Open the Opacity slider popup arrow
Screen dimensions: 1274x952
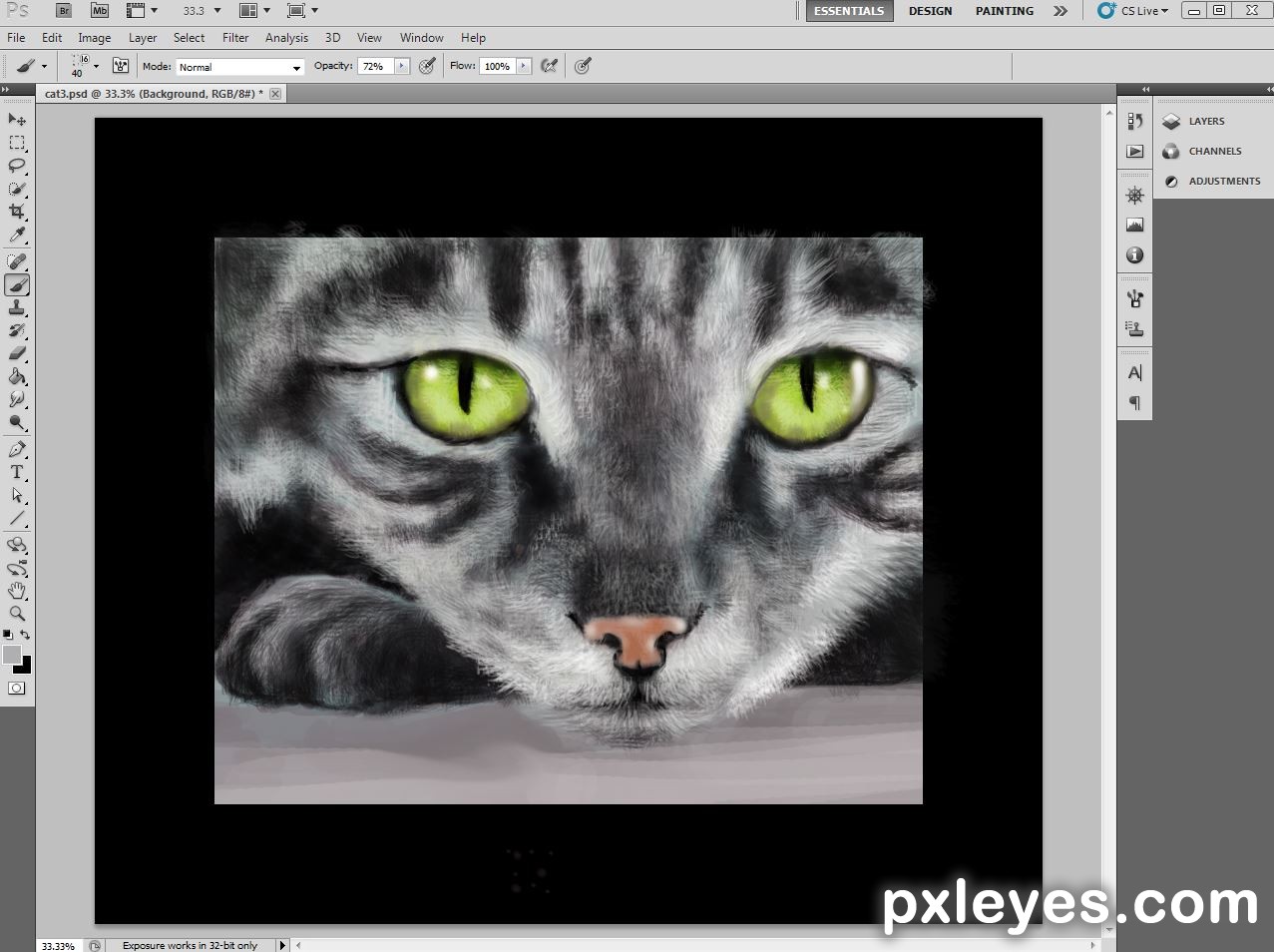tap(402, 66)
